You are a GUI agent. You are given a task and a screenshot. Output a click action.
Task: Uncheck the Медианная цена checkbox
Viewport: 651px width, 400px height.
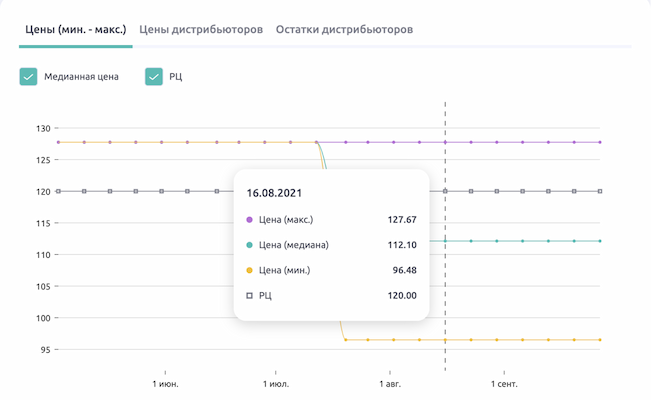pyautogui.click(x=28, y=77)
